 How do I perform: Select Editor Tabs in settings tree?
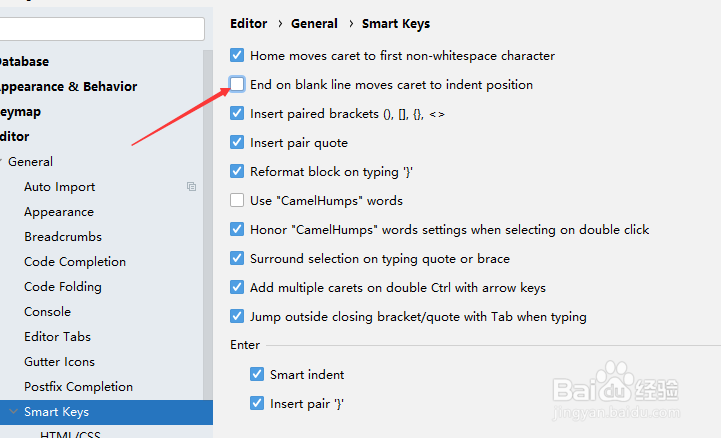tap(57, 336)
